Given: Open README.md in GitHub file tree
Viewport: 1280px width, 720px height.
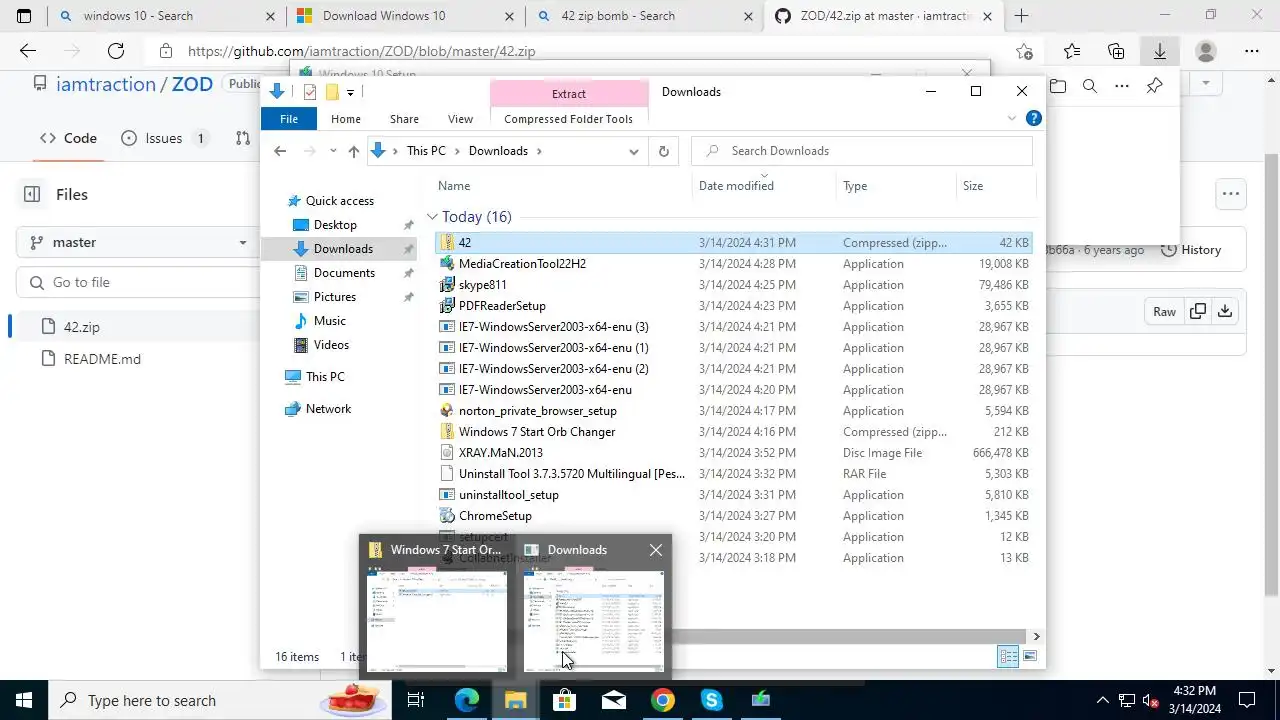Looking at the screenshot, I should point(102,359).
